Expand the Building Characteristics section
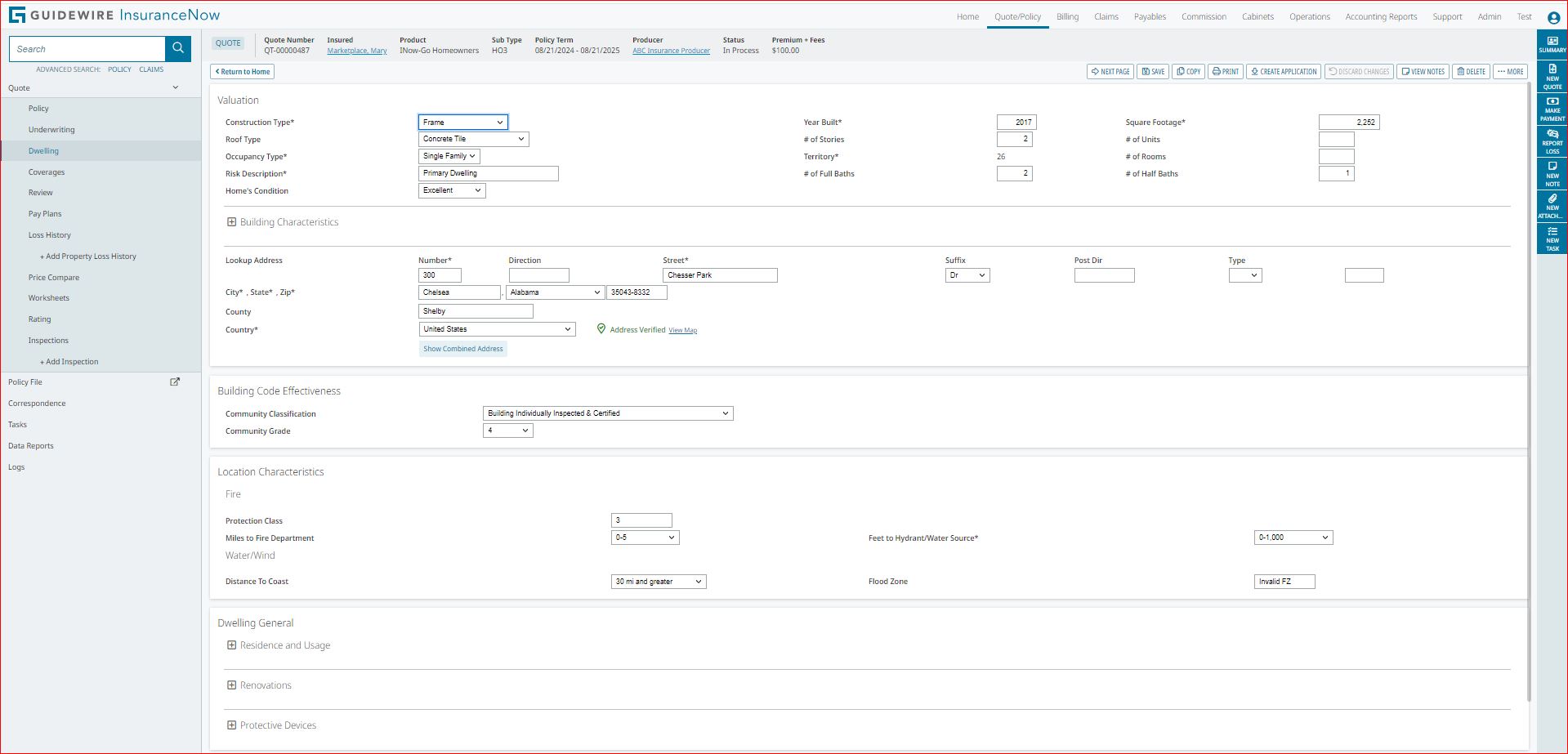The width and height of the screenshot is (1568, 754). pos(232,222)
